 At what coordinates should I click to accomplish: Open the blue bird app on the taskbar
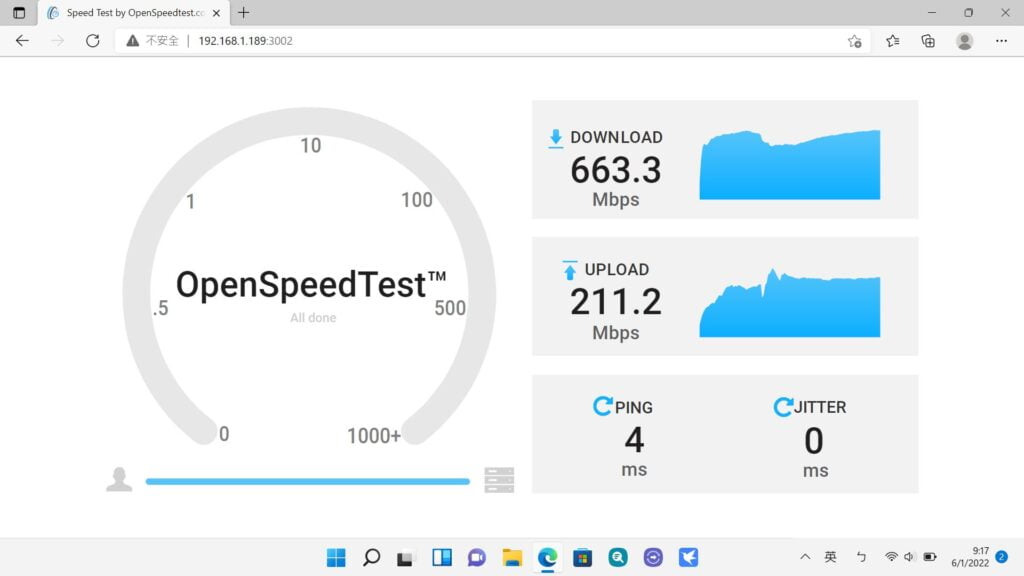(x=688, y=557)
